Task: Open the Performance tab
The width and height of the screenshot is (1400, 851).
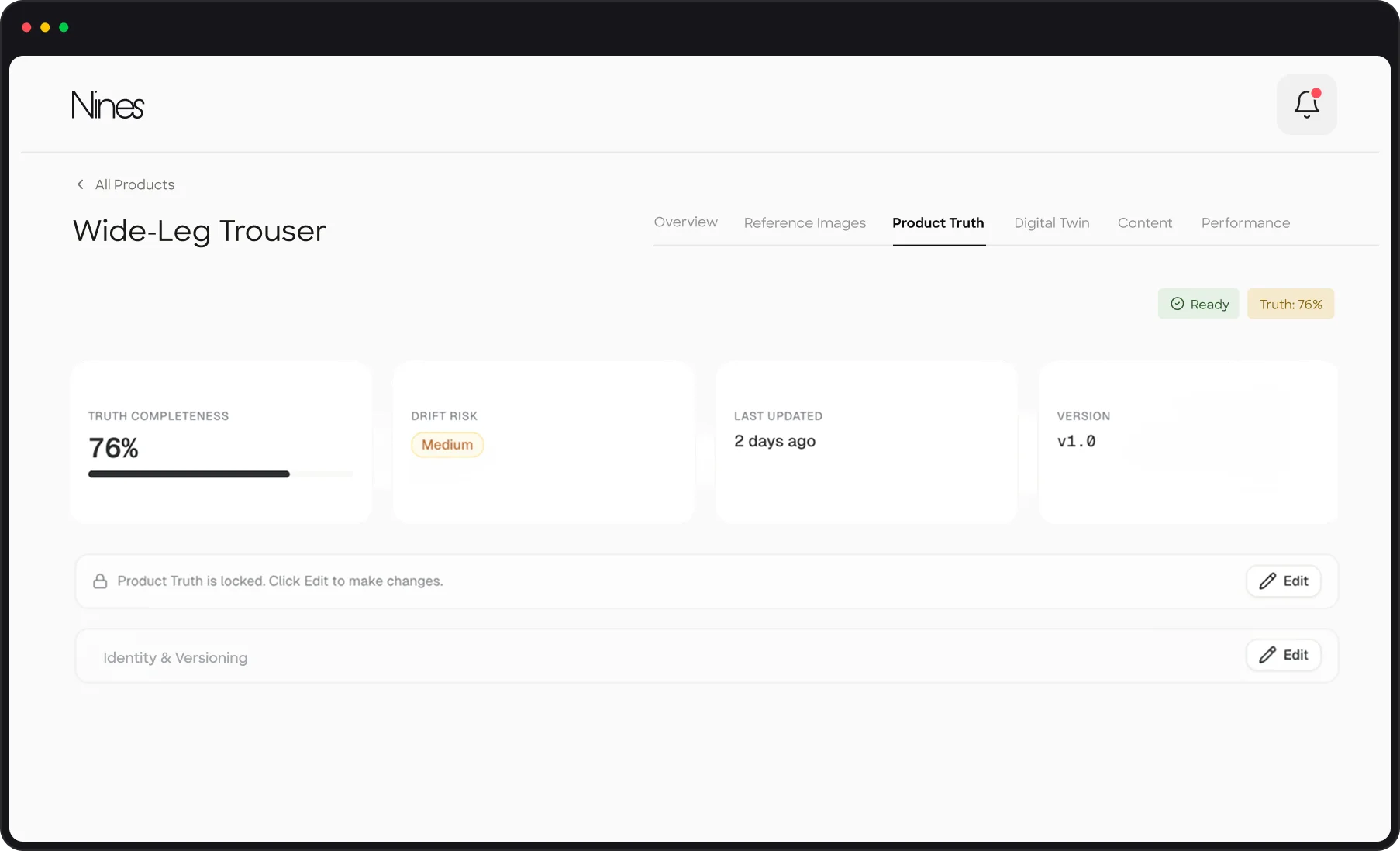Action: point(1245,222)
